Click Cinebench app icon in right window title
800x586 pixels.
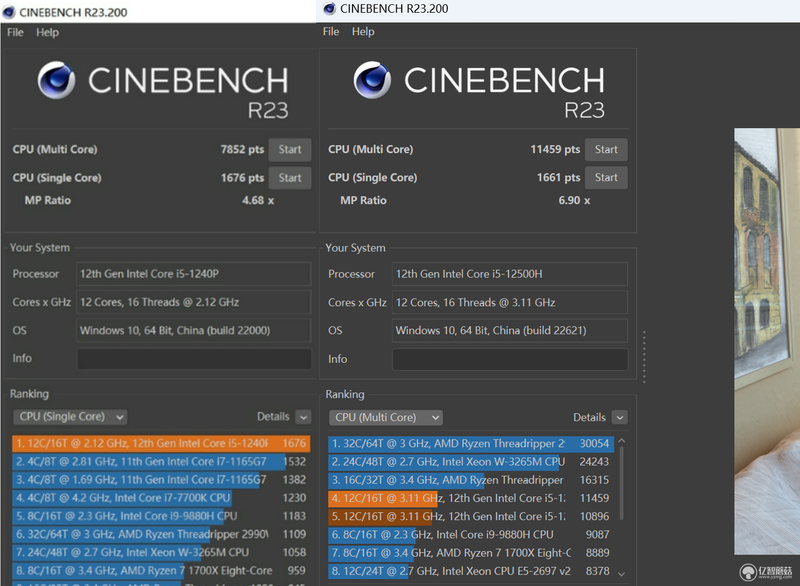click(330, 9)
